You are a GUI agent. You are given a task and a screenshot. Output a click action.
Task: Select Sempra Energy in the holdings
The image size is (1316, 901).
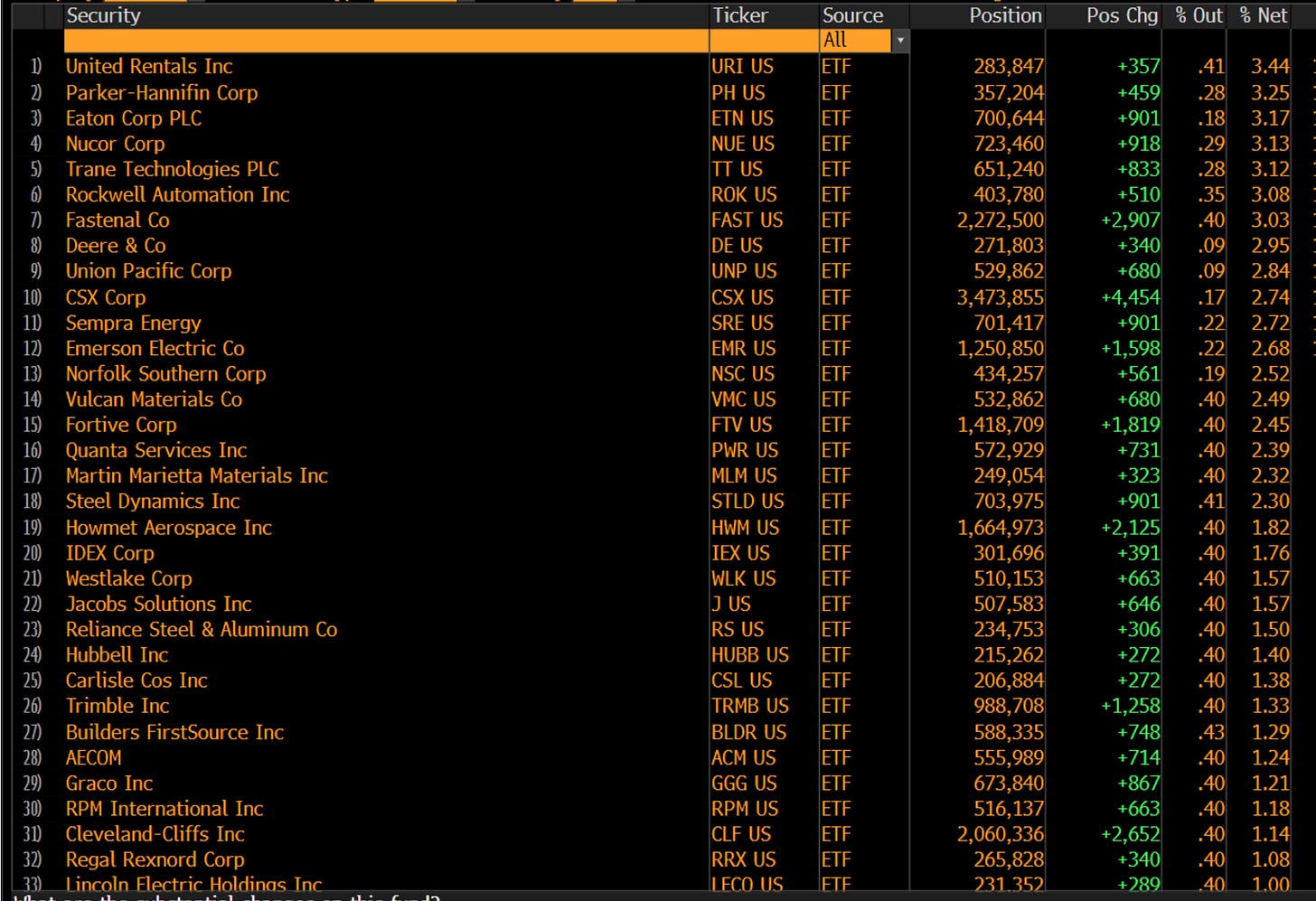tap(134, 323)
